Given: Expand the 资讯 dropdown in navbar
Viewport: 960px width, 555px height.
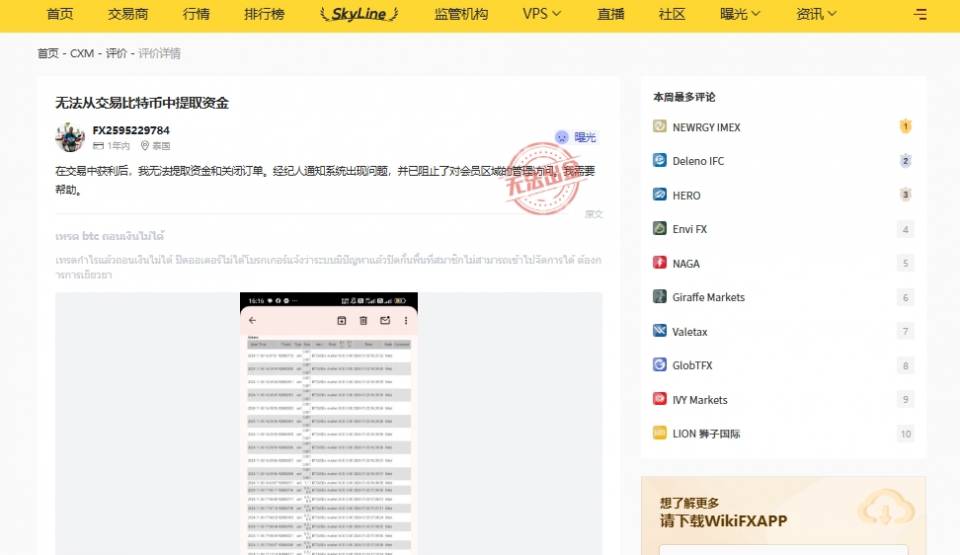Looking at the screenshot, I should click(816, 13).
